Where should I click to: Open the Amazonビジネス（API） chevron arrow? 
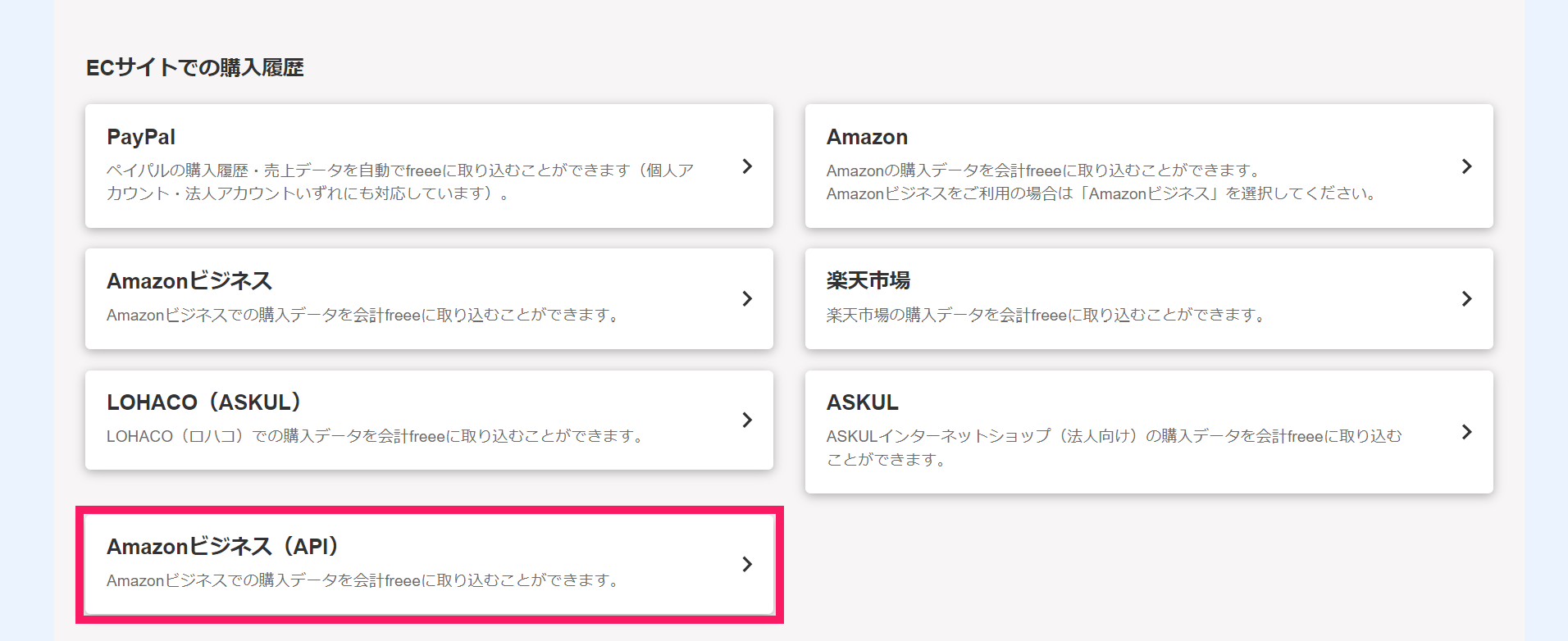[747, 564]
